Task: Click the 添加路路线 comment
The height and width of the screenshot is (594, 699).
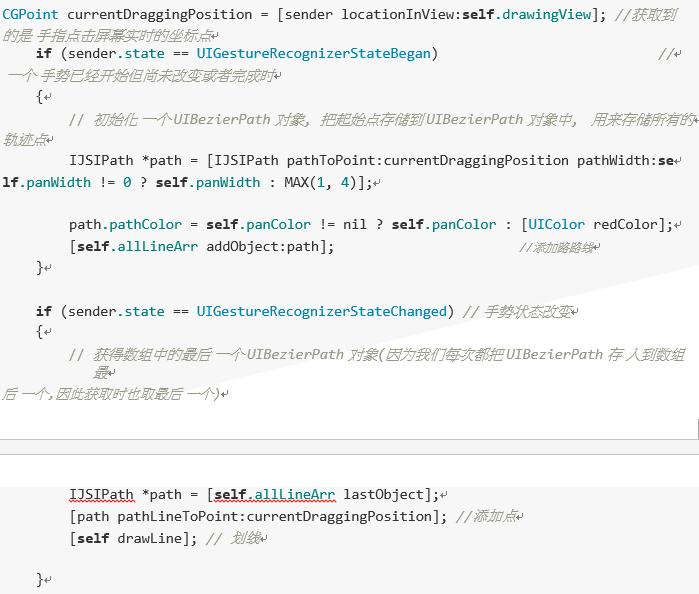Action: 557,247
